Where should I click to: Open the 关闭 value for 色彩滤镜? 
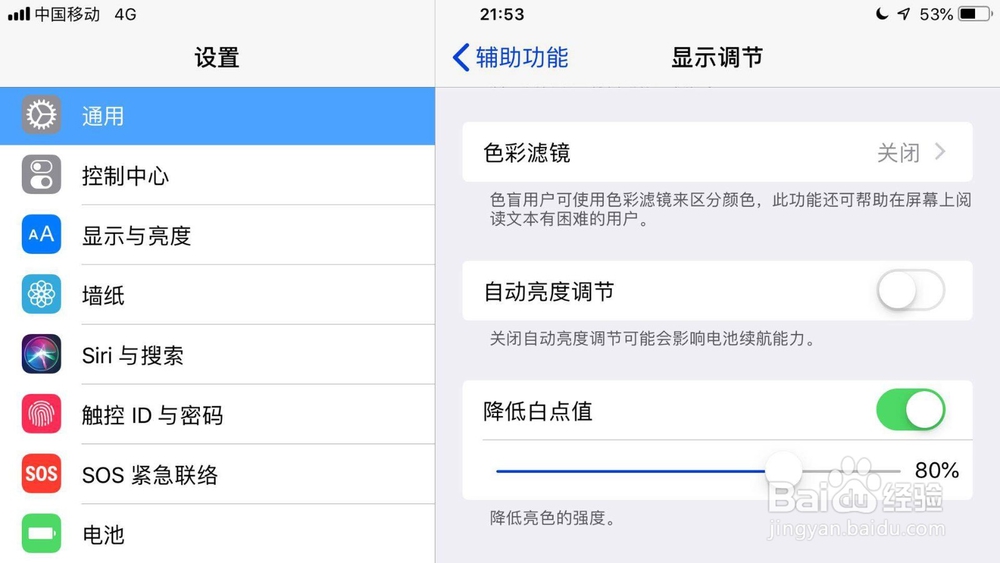[x=897, y=153]
